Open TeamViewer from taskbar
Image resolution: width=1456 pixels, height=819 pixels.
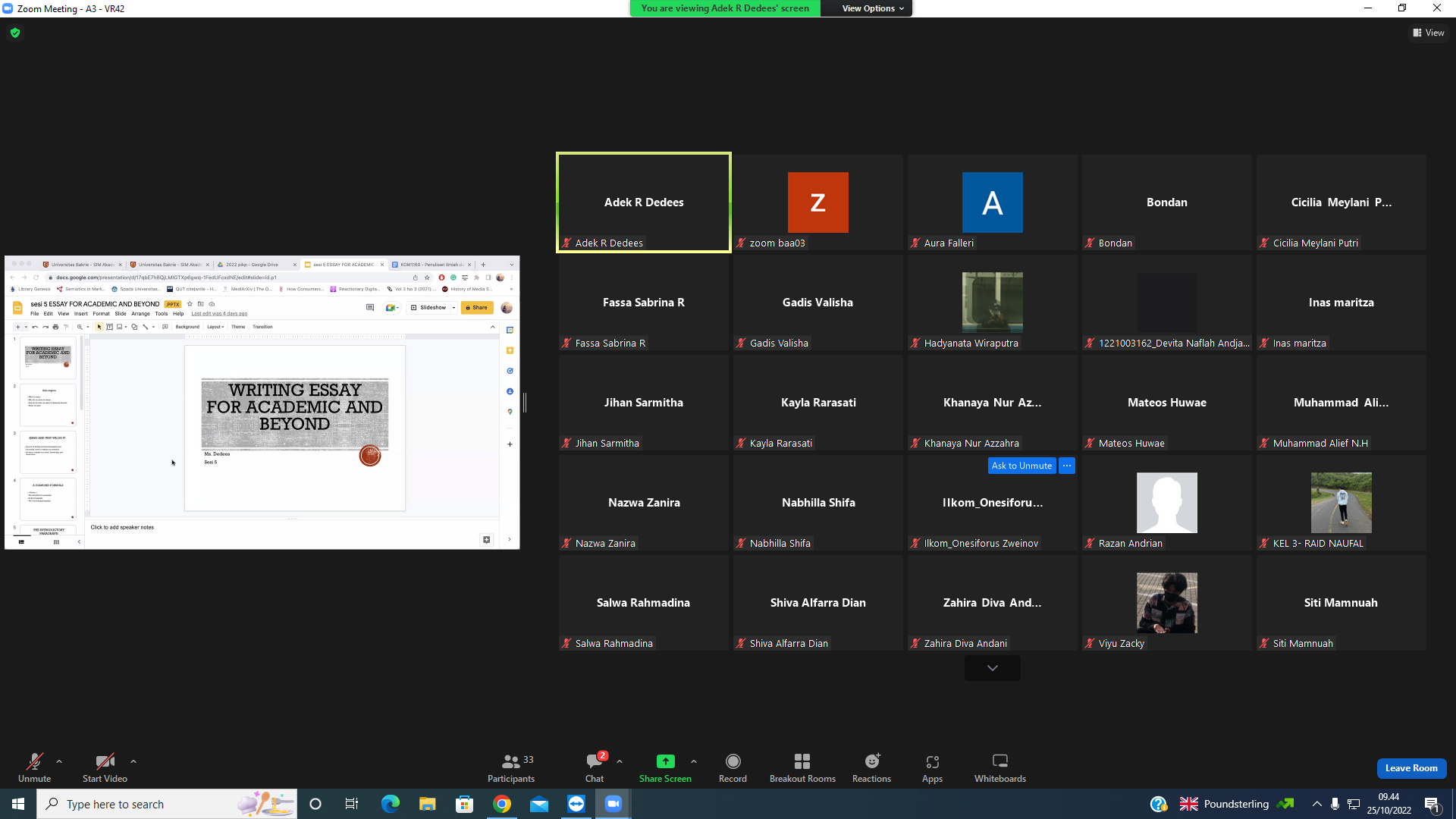[x=576, y=804]
